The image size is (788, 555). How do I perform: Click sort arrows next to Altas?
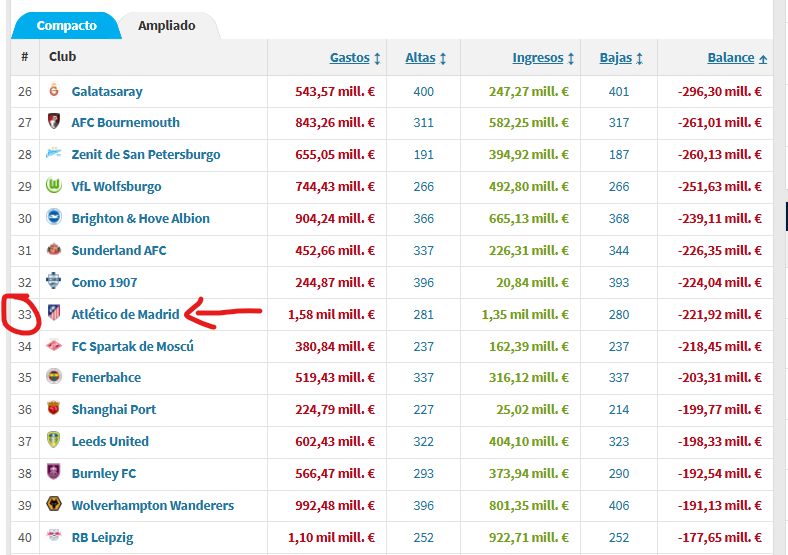click(443, 58)
